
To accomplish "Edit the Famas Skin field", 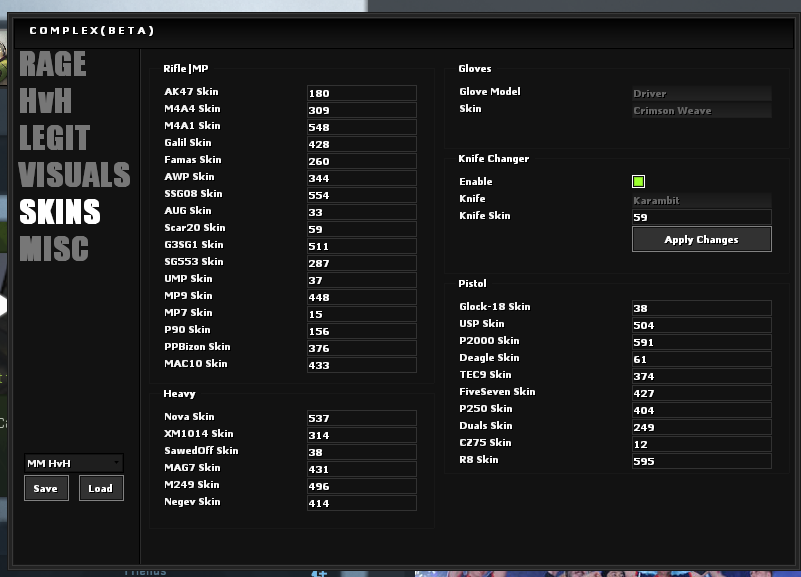I will coord(362,161).
